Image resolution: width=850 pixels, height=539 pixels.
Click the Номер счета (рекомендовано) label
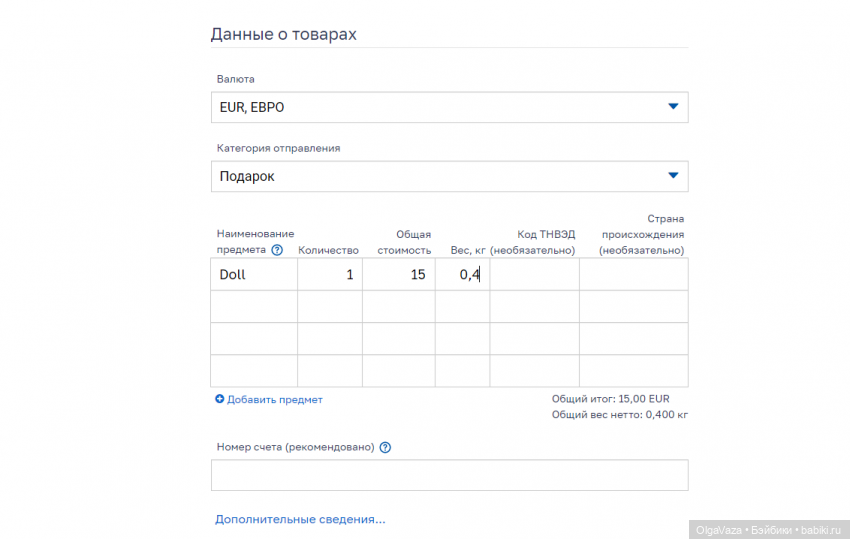(x=295, y=447)
